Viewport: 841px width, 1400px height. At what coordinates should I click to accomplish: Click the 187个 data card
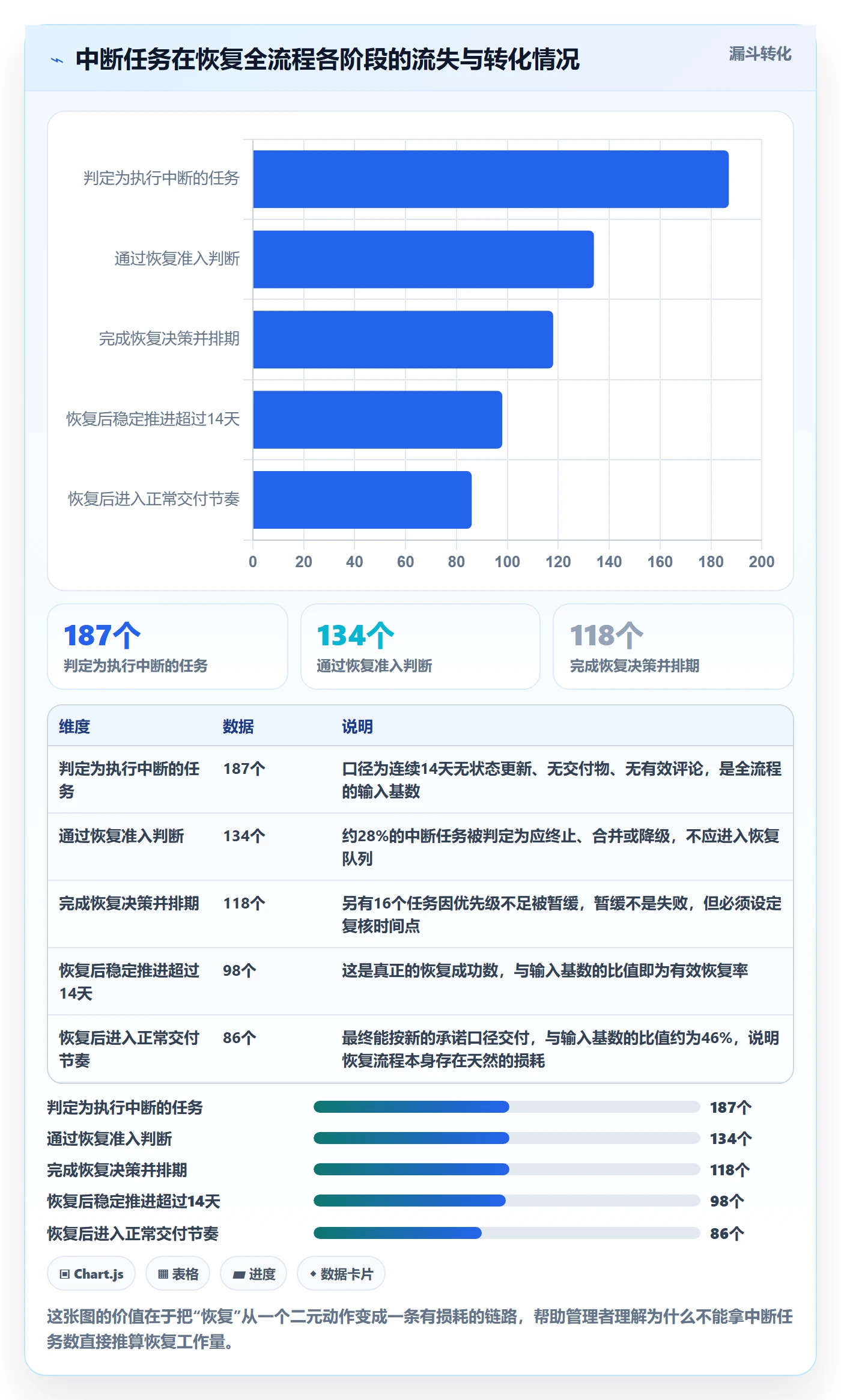tap(168, 647)
